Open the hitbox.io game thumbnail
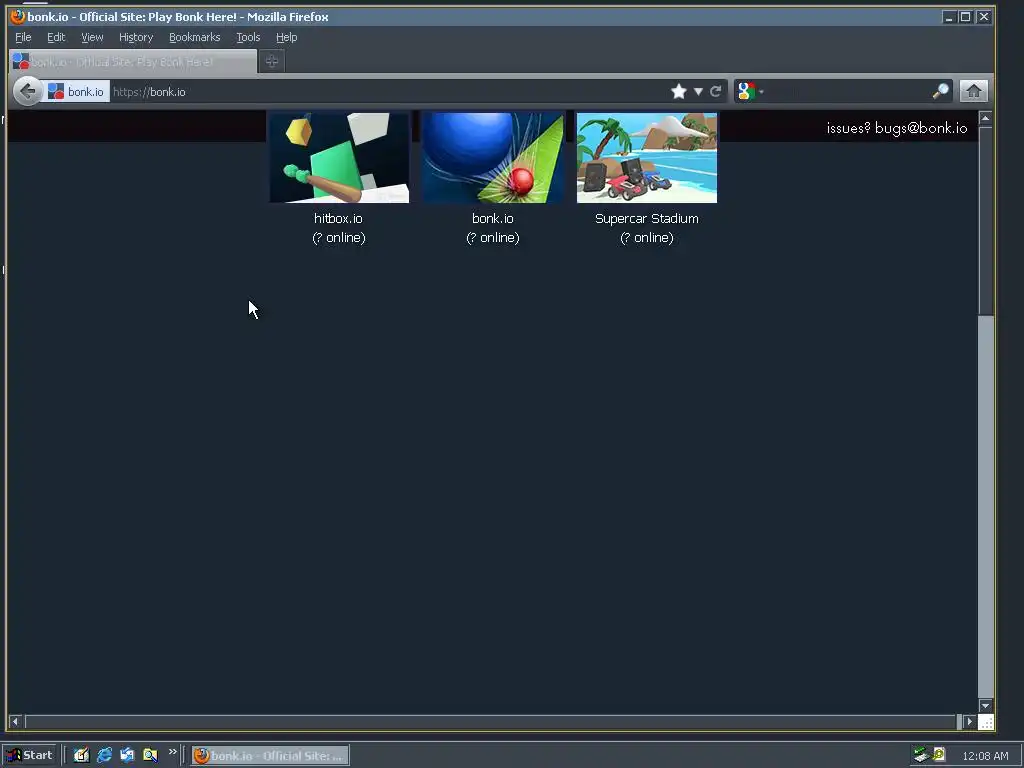This screenshot has height=768, width=1024. 339,157
